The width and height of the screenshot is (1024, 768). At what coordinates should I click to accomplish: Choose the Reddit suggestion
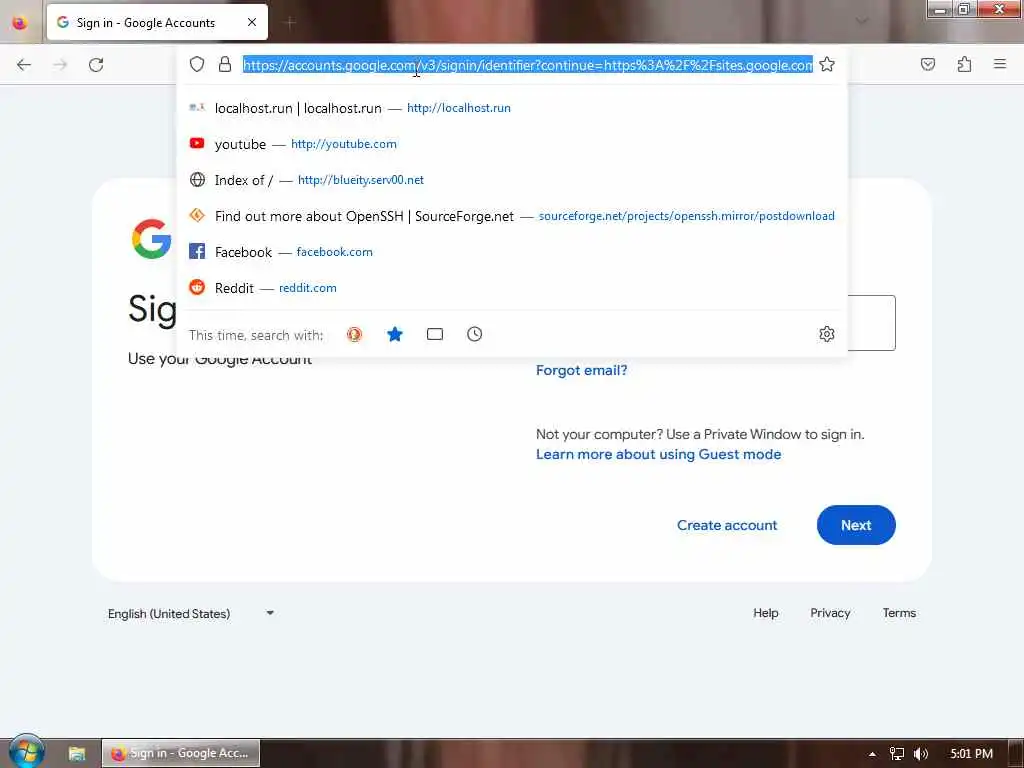pyautogui.click(x=512, y=287)
